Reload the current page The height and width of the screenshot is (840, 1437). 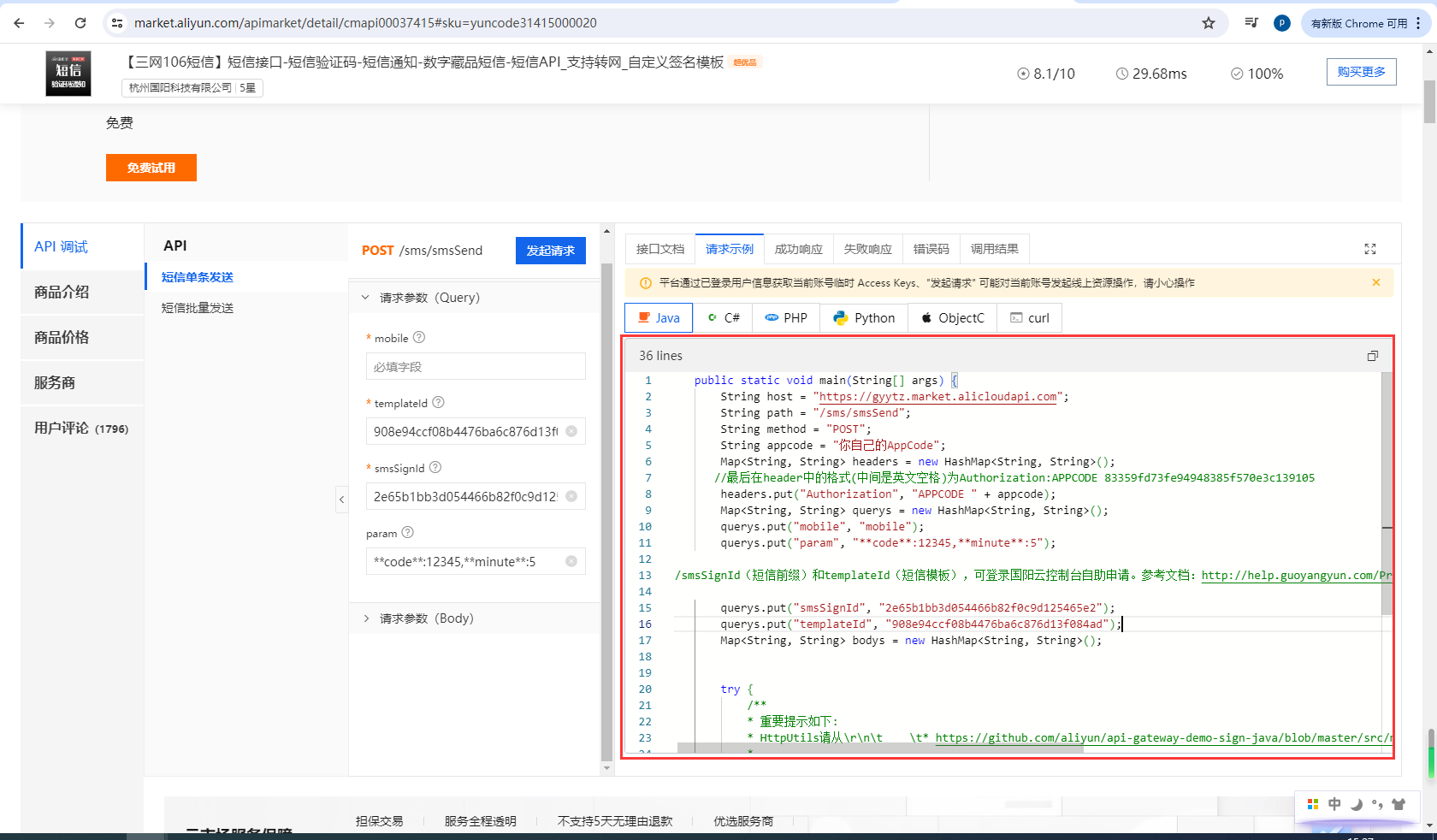[80, 23]
